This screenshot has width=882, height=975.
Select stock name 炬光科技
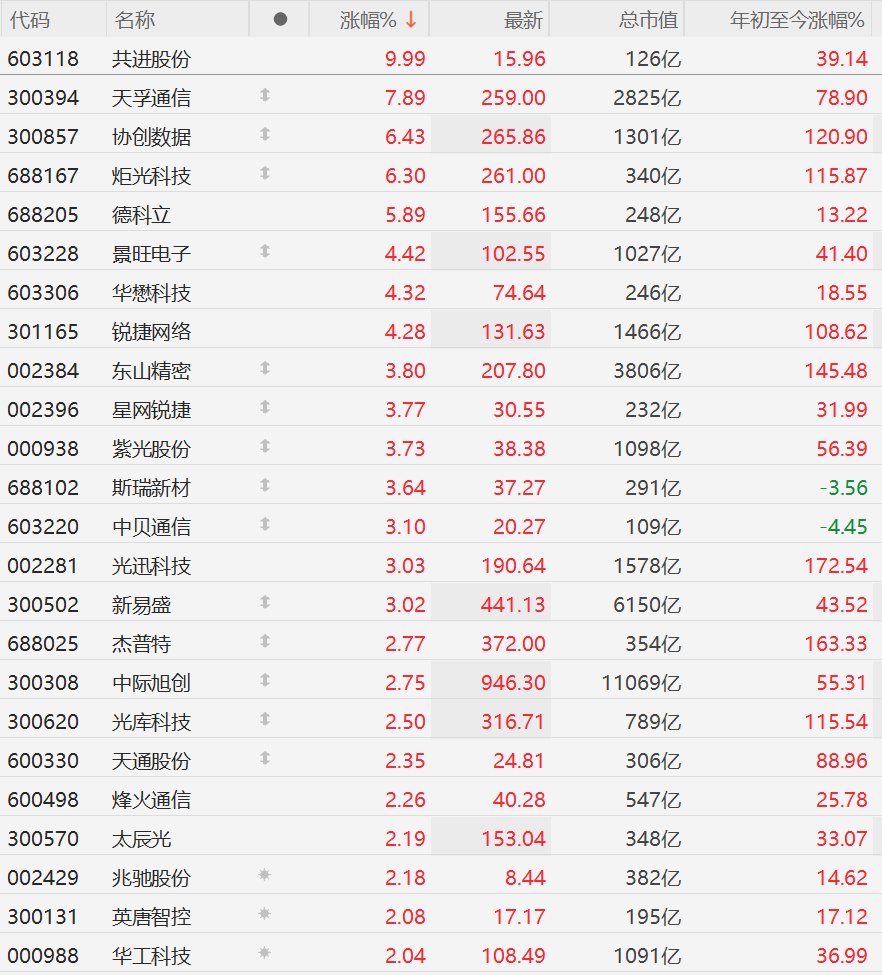151,176
